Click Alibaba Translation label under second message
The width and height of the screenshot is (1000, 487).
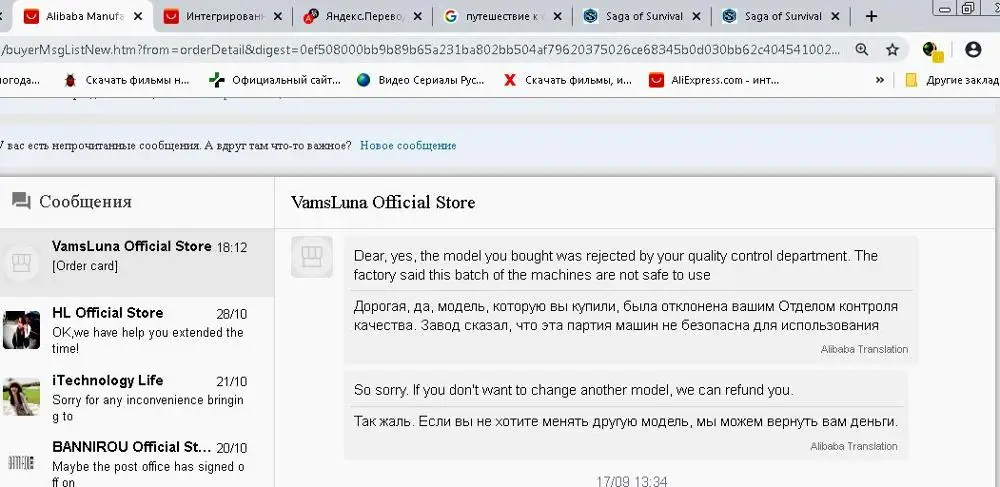[854, 446]
